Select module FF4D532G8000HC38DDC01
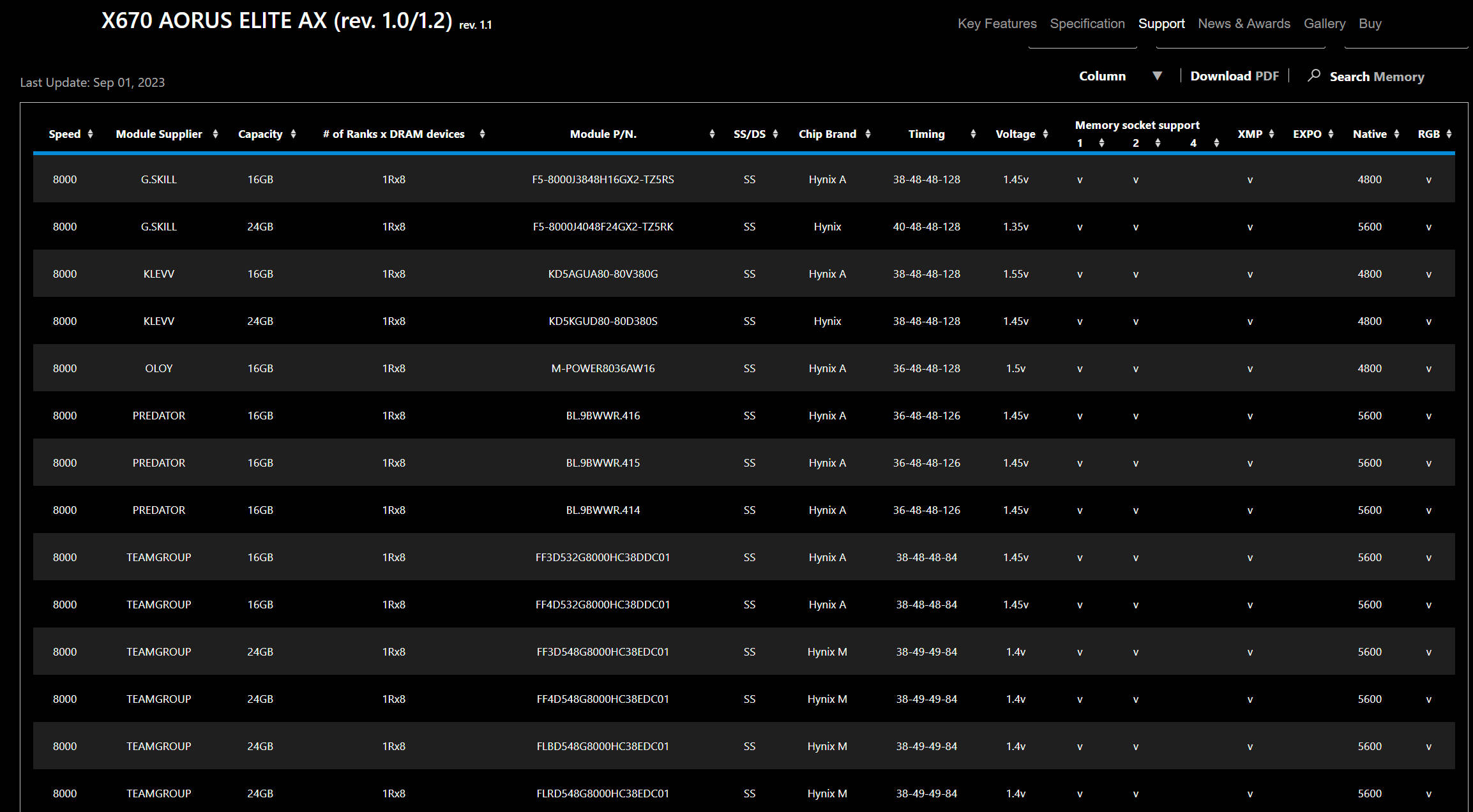Viewport: 1473px width, 812px height. click(x=603, y=605)
